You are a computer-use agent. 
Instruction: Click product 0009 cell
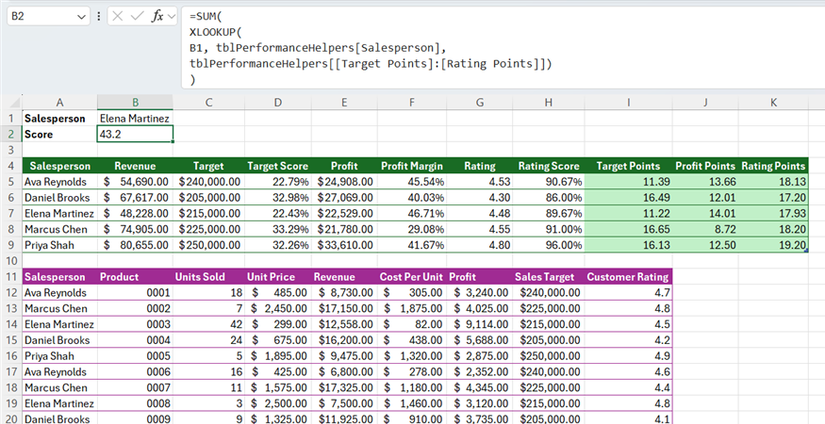tap(135, 419)
